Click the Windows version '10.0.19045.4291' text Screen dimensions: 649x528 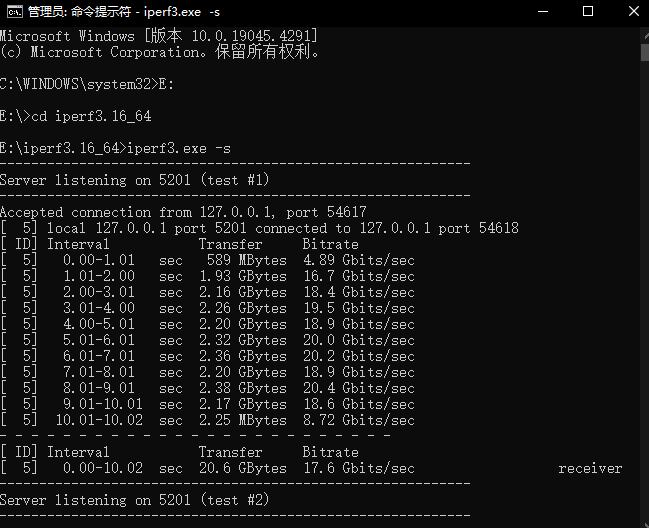coord(254,36)
